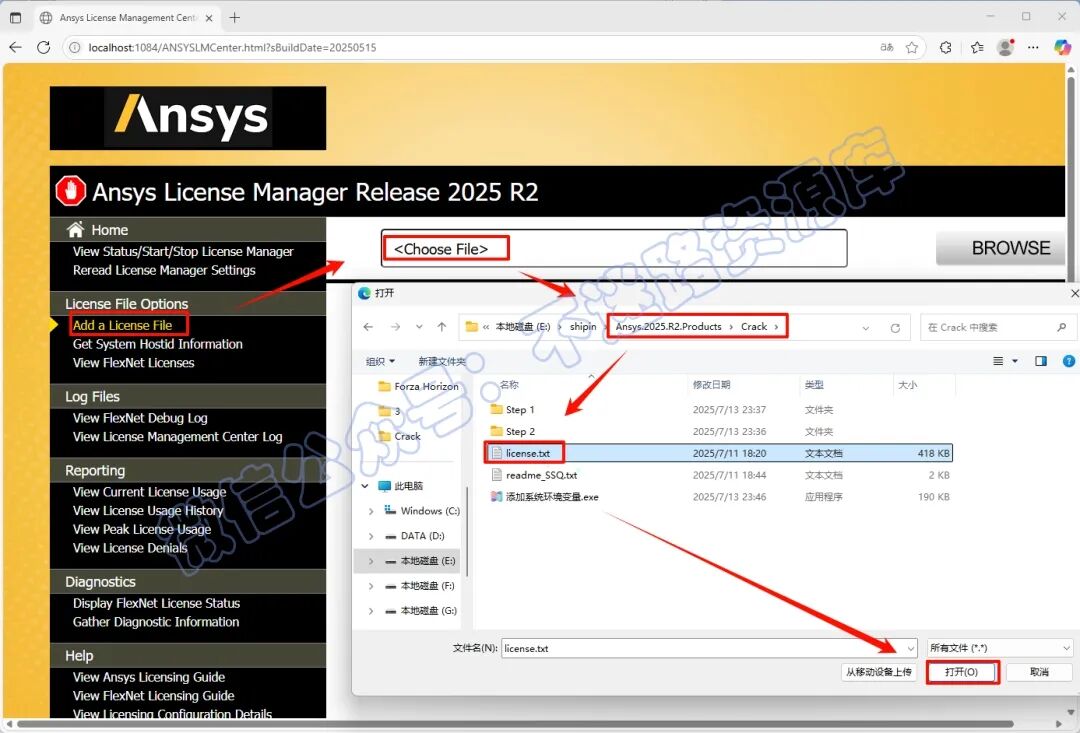Open View Status/Start/Stop License Manager
Viewport: 1080px width, 733px height.
pos(183,251)
